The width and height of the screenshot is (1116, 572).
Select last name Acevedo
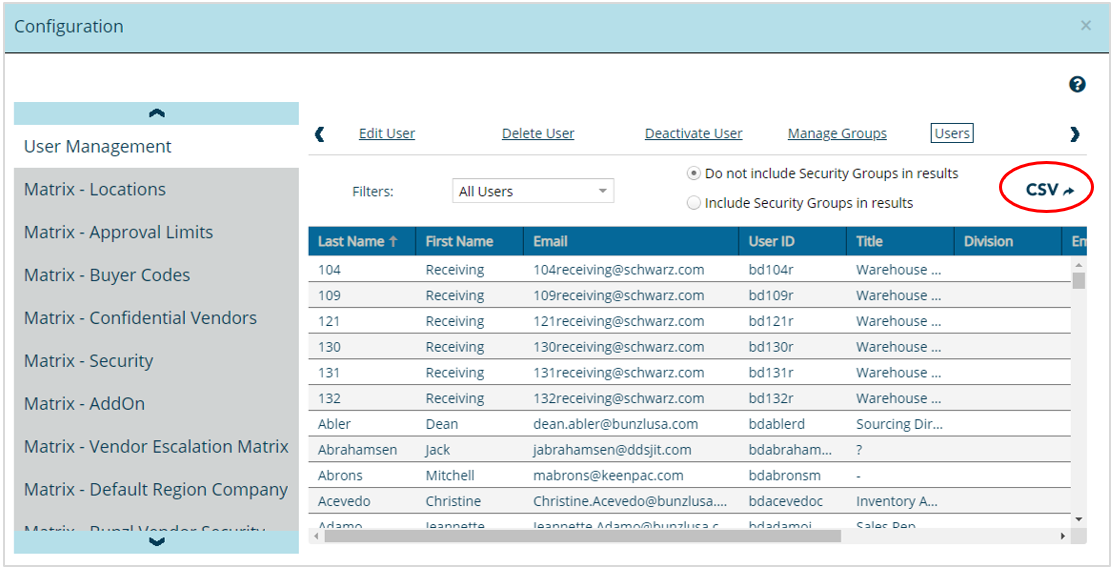pos(344,502)
